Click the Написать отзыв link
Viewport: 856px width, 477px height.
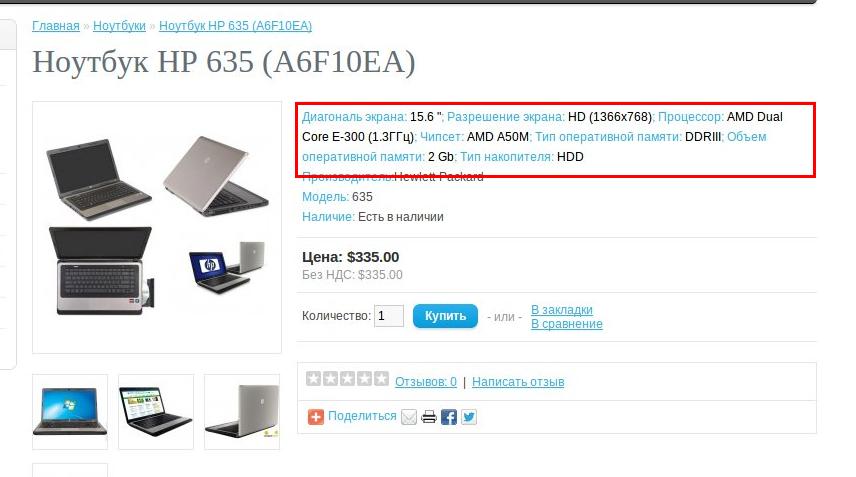pyautogui.click(x=518, y=381)
